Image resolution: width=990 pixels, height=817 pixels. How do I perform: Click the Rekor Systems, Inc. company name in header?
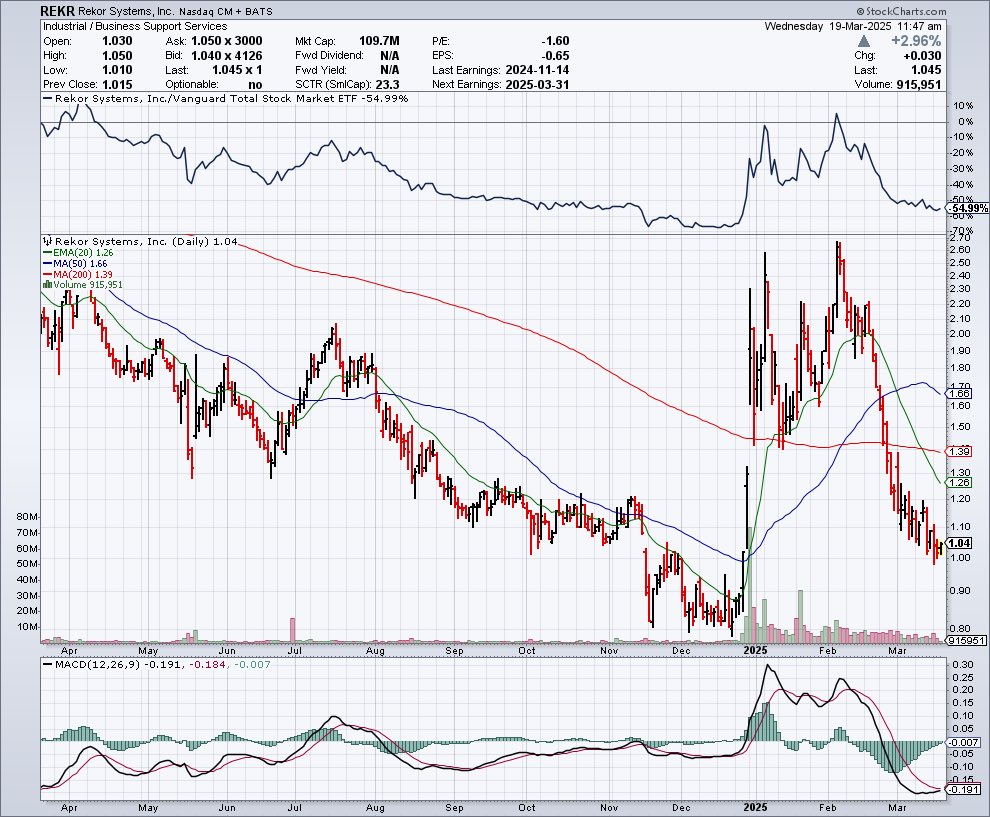pyautogui.click(x=126, y=11)
